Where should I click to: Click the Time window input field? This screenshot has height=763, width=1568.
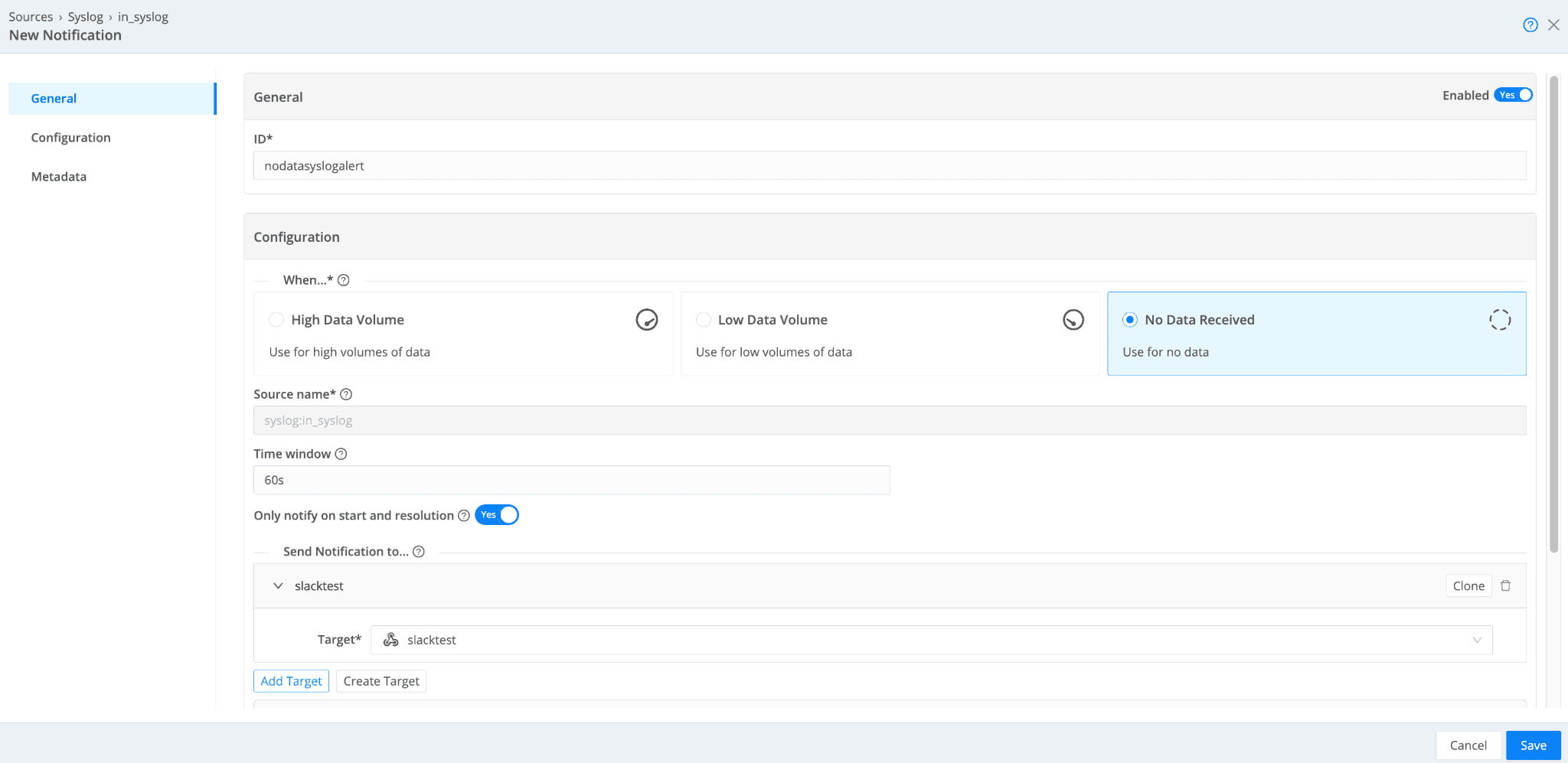coord(571,481)
